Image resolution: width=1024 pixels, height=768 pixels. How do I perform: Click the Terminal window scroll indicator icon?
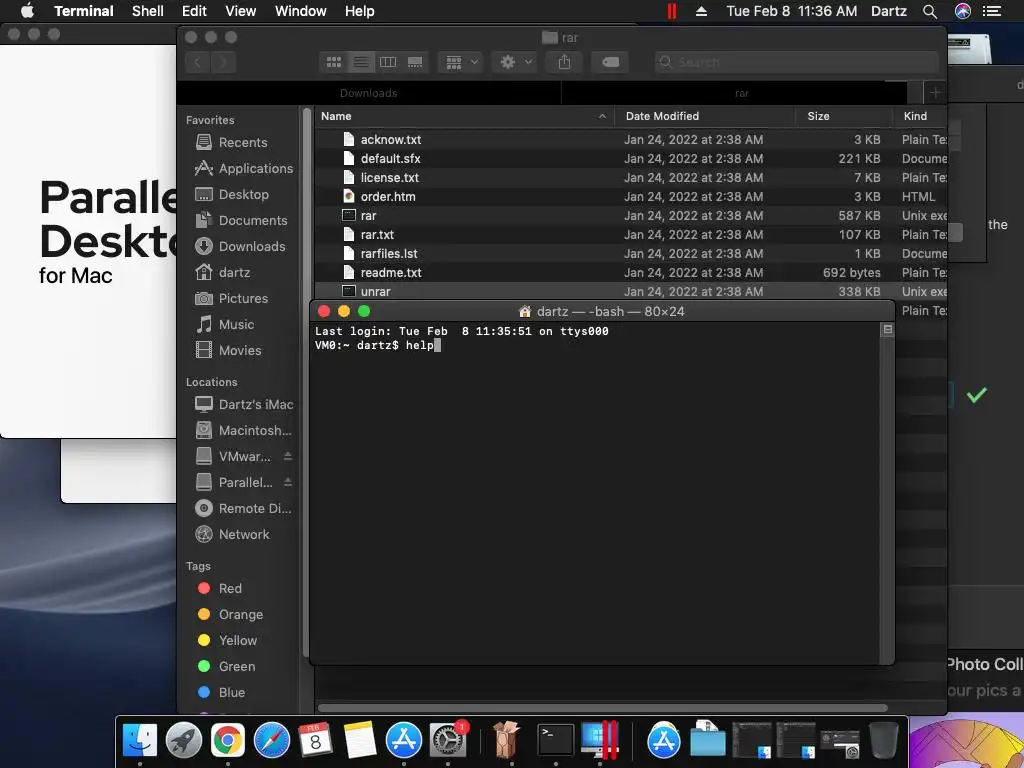tap(888, 330)
